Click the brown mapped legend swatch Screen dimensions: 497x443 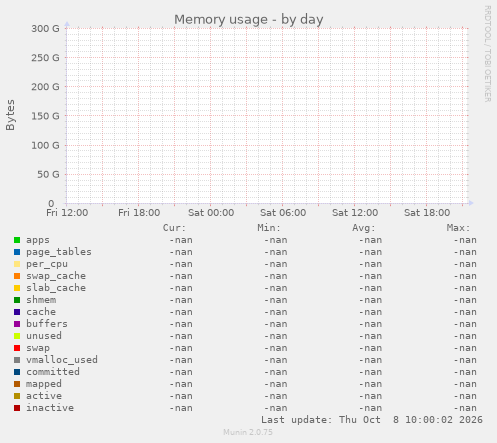[17, 384]
